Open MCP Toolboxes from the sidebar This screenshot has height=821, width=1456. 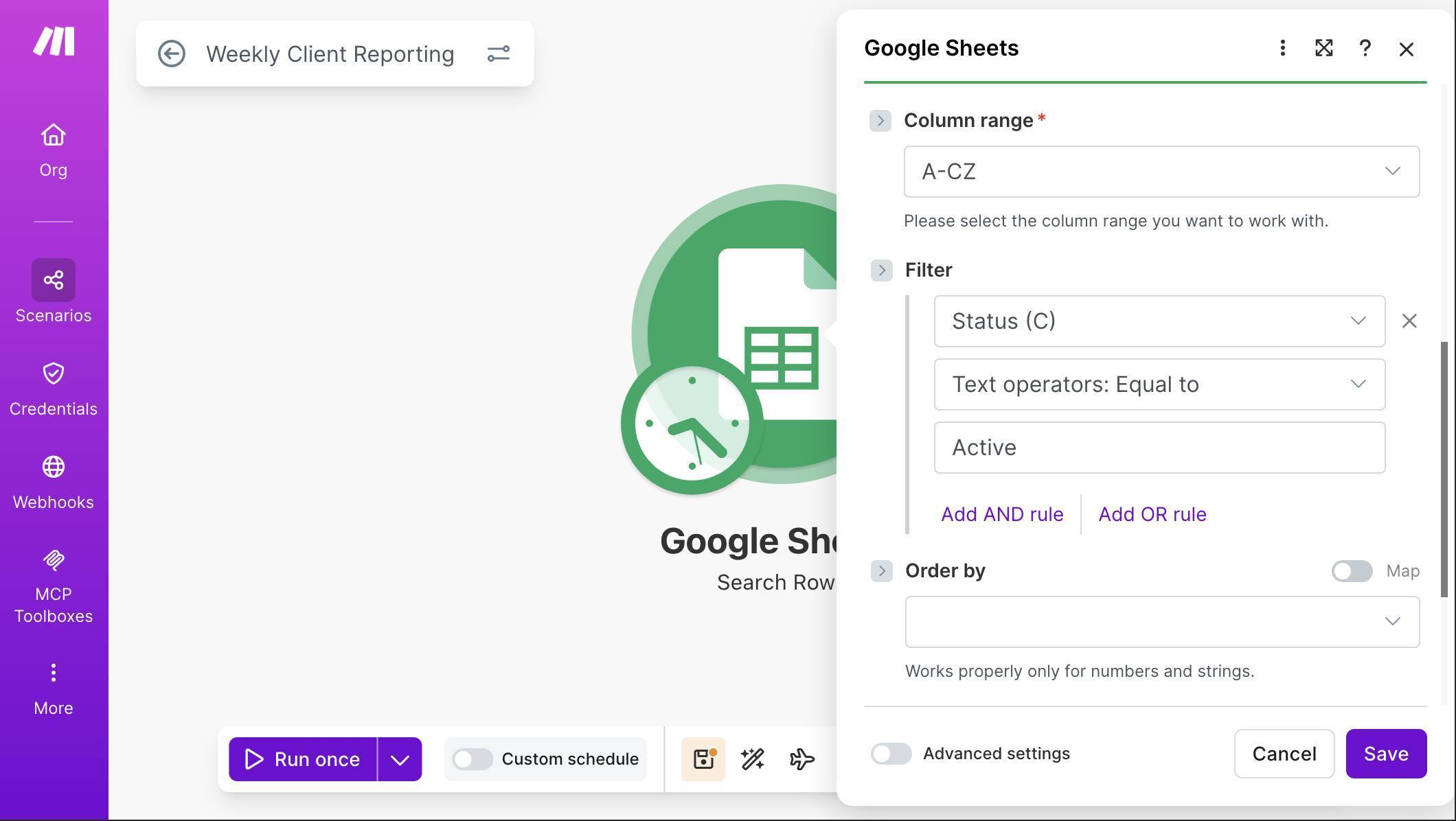53,560
